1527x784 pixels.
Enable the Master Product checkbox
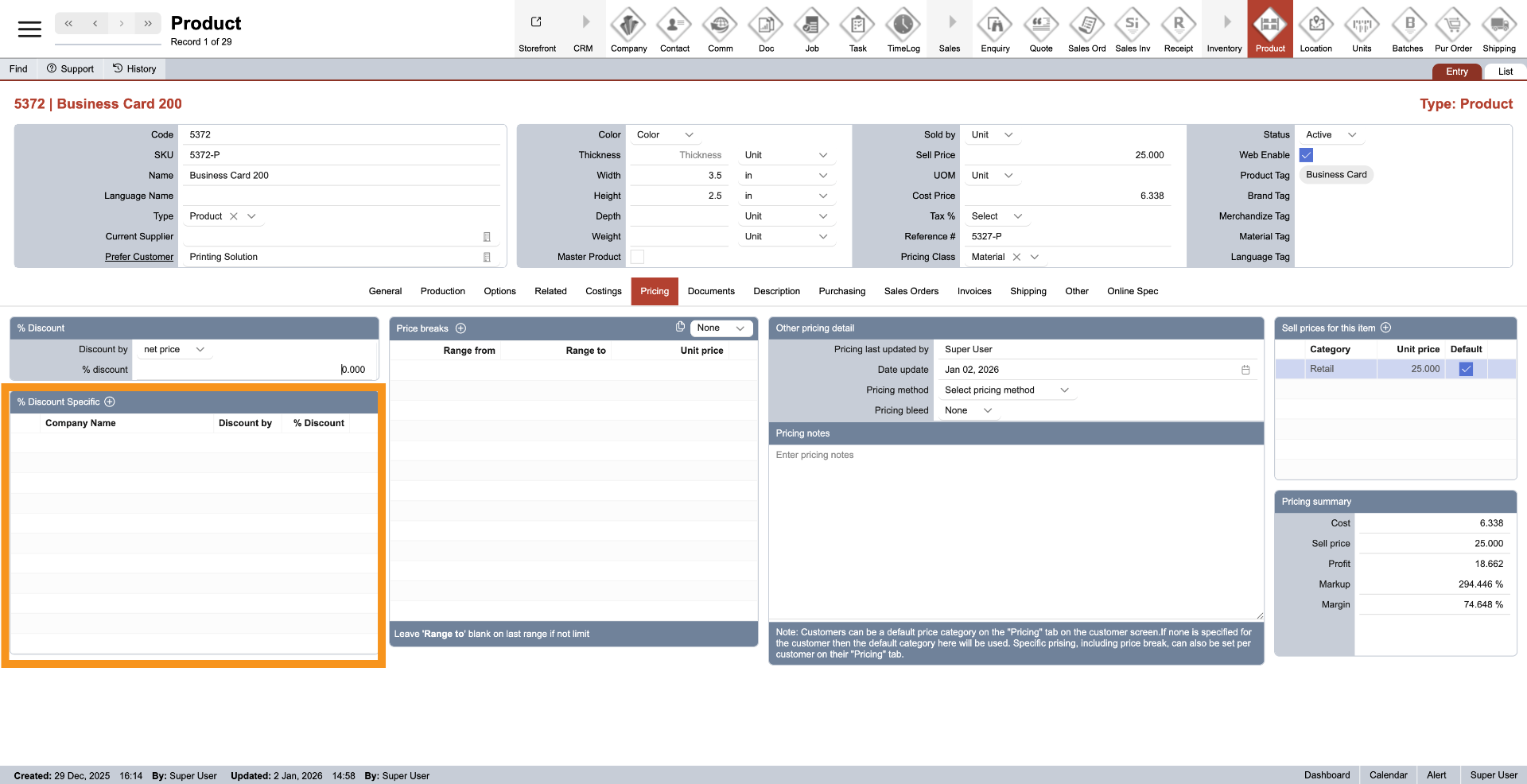[637, 257]
